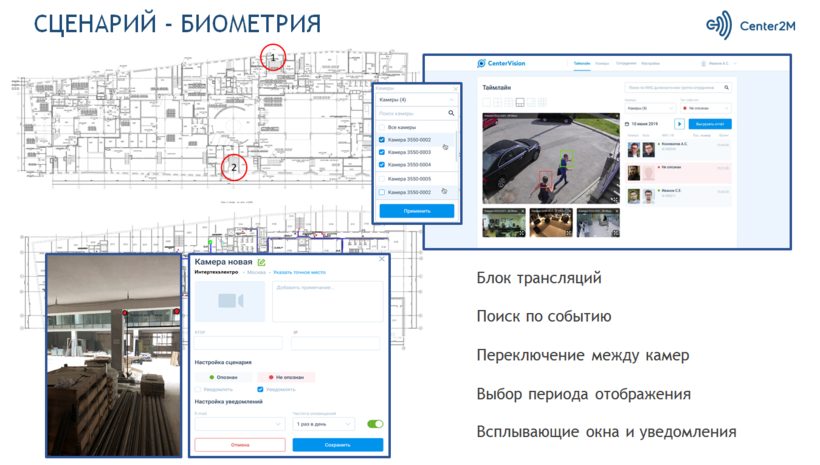The image size is (820, 465).
Task: Uncheck the Камера 3550-0003 checkbox
Action: pyautogui.click(x=382, y=153)
